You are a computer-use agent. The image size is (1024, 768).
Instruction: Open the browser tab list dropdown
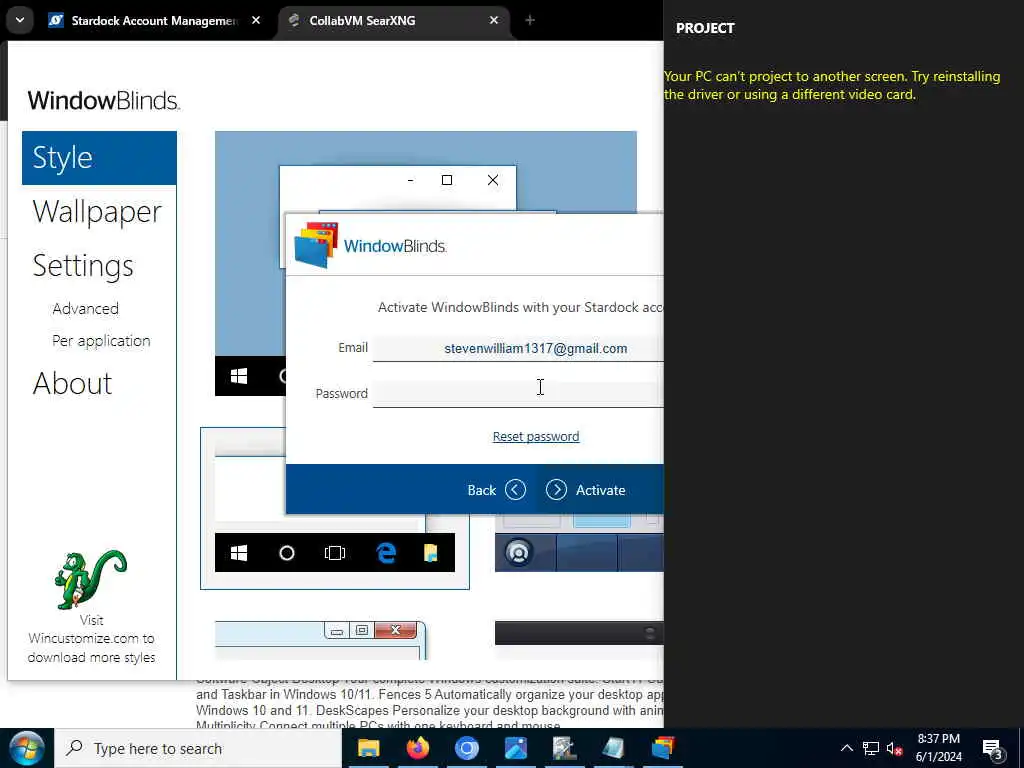(20, 20)
